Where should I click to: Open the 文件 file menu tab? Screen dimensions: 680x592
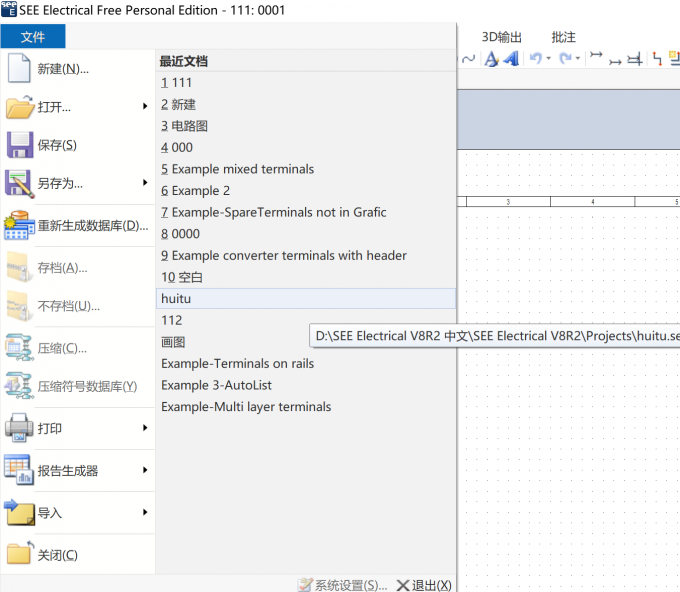tap(33, 36)
